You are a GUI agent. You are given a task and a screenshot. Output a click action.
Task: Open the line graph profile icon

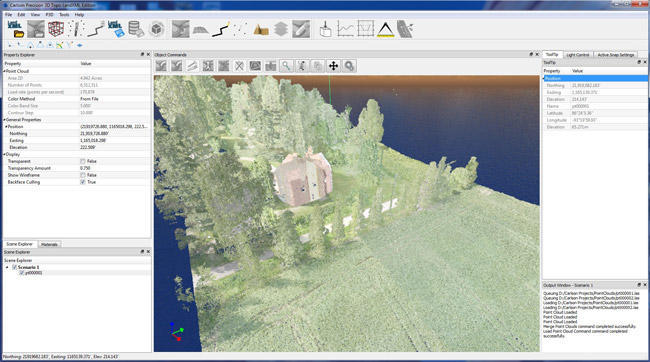345,29
